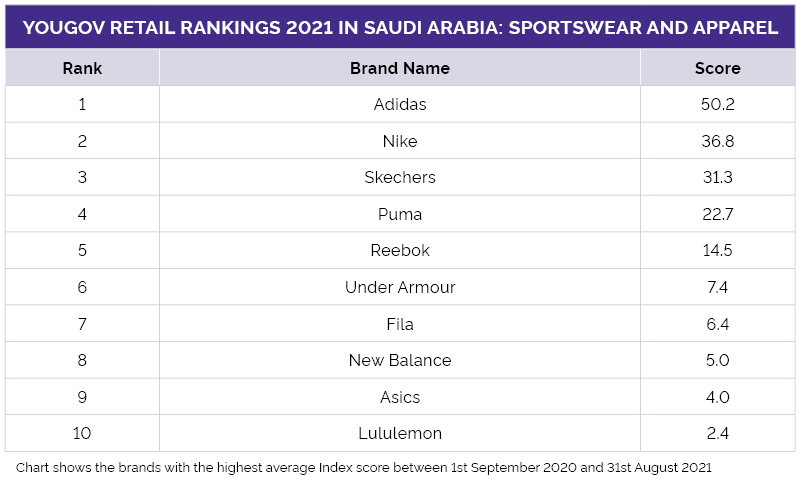The width and height of the screenshot is (800, 487).
Task: Click rank number 10 cell
Action: point(82,433)
